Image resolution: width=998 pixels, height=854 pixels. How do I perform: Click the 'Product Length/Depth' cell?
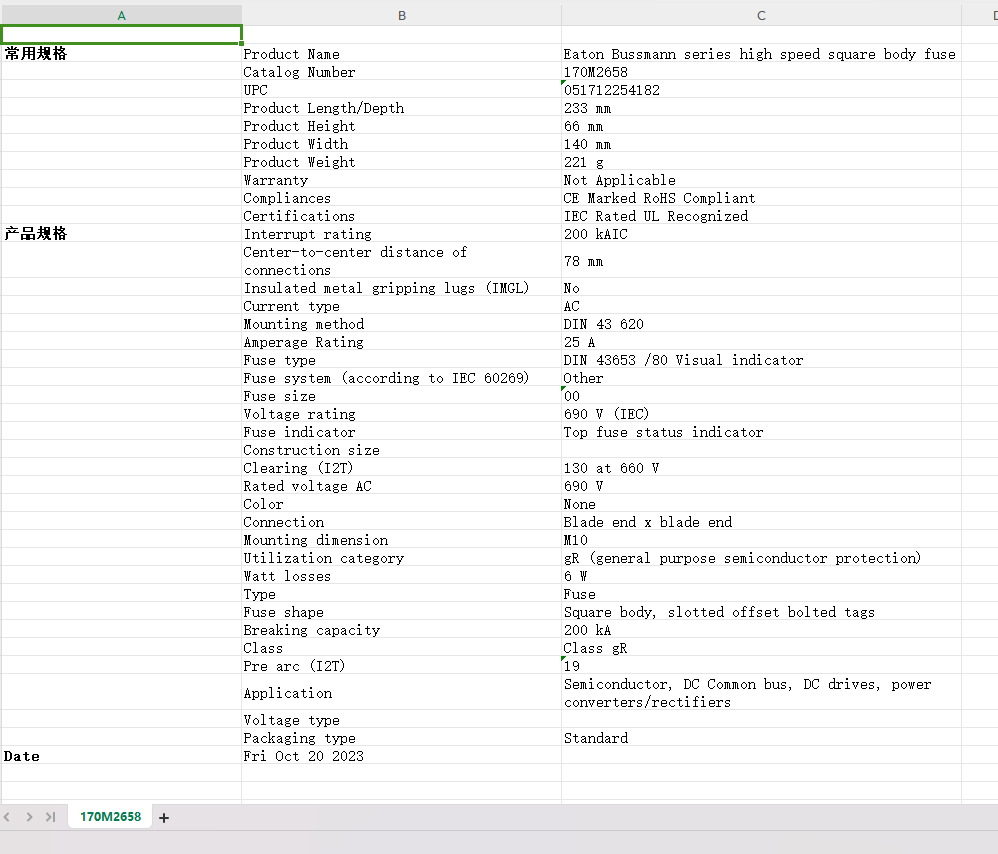402,108
